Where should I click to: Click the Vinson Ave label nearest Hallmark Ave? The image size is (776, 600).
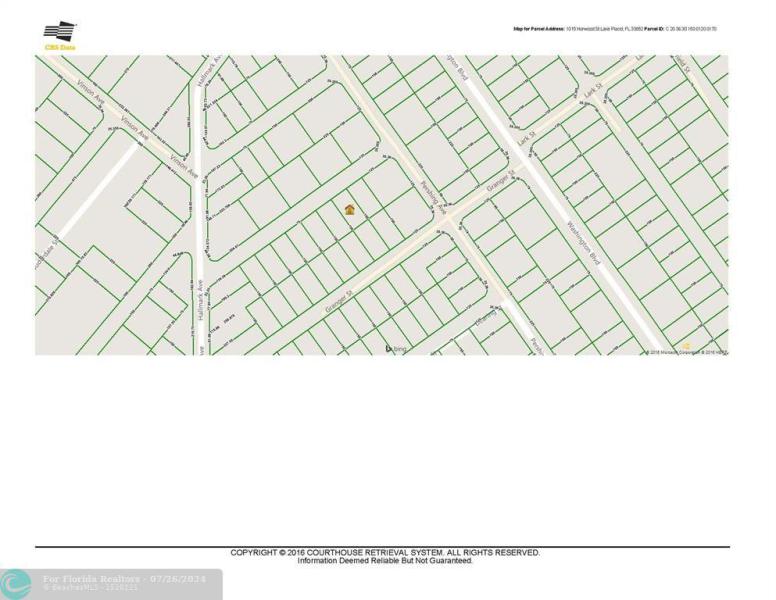183,166
